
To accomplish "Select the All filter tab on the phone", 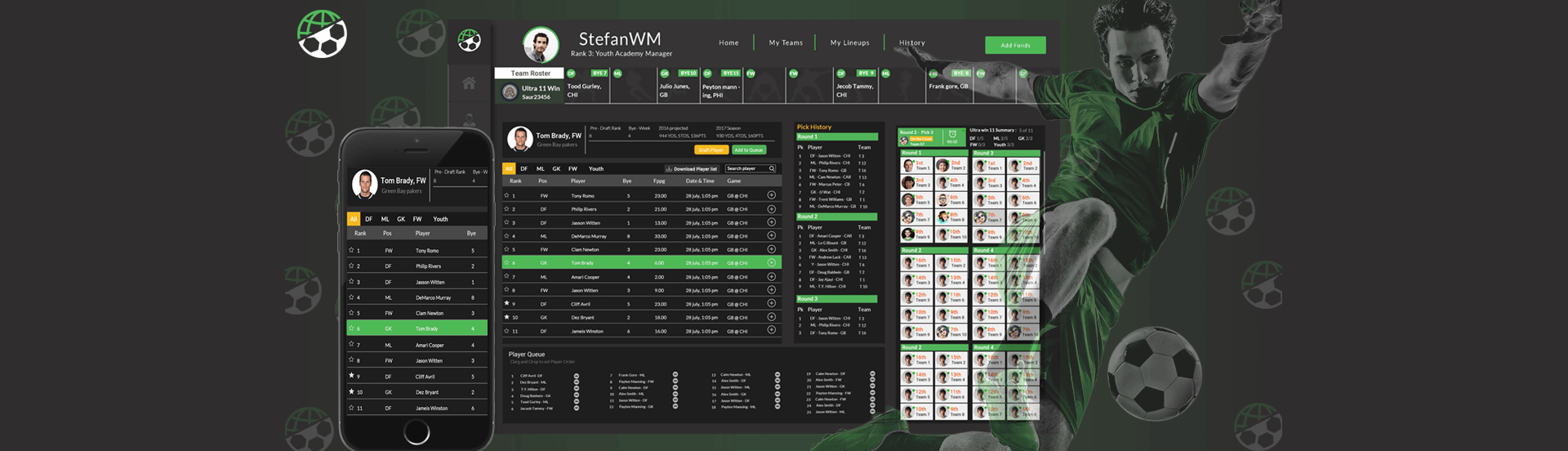I will pos(354,219).
